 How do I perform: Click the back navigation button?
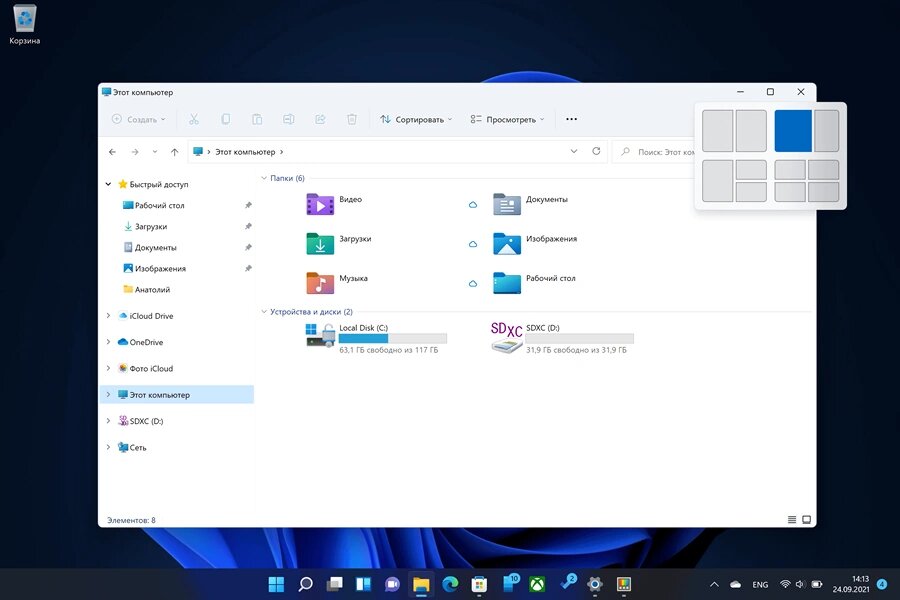(x=112, y=151)
